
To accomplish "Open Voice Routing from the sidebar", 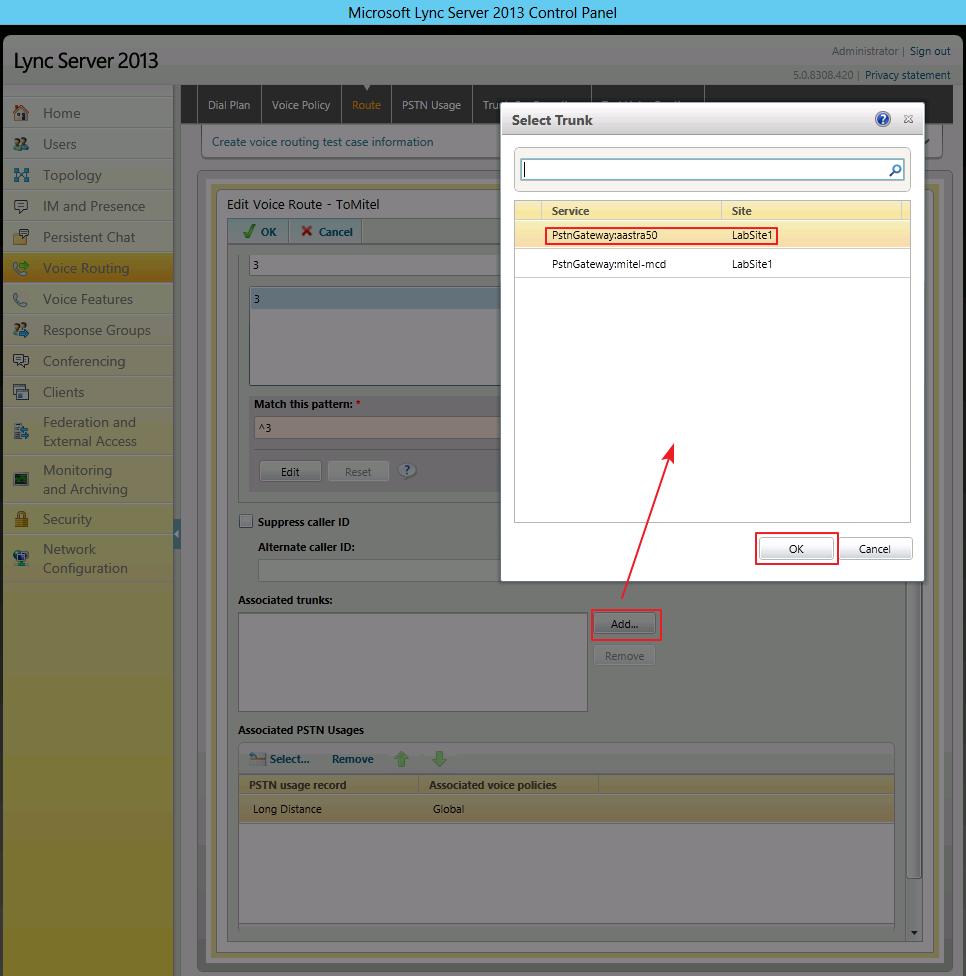I will (x=87, y=268).
